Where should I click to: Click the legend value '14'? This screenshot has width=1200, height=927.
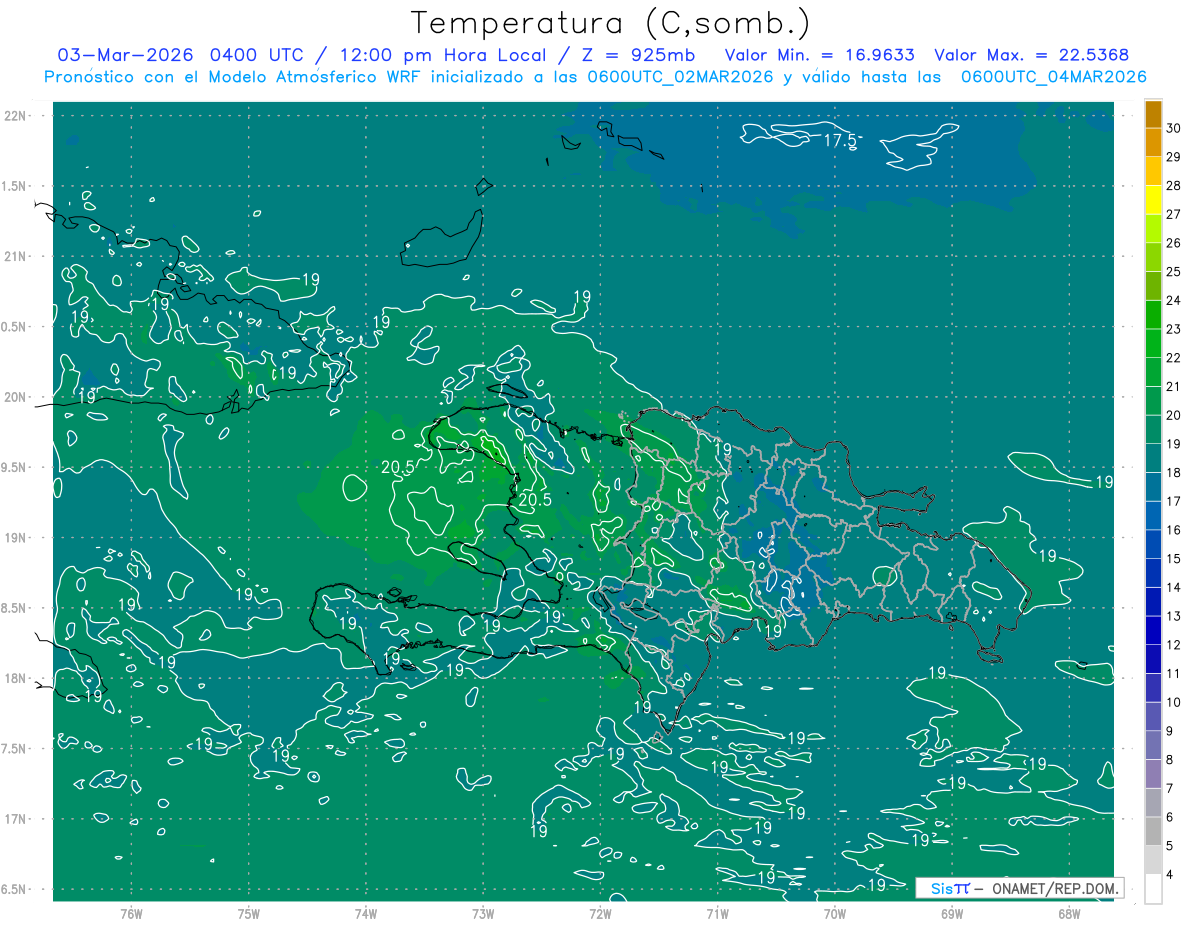tap(1173, 587)
